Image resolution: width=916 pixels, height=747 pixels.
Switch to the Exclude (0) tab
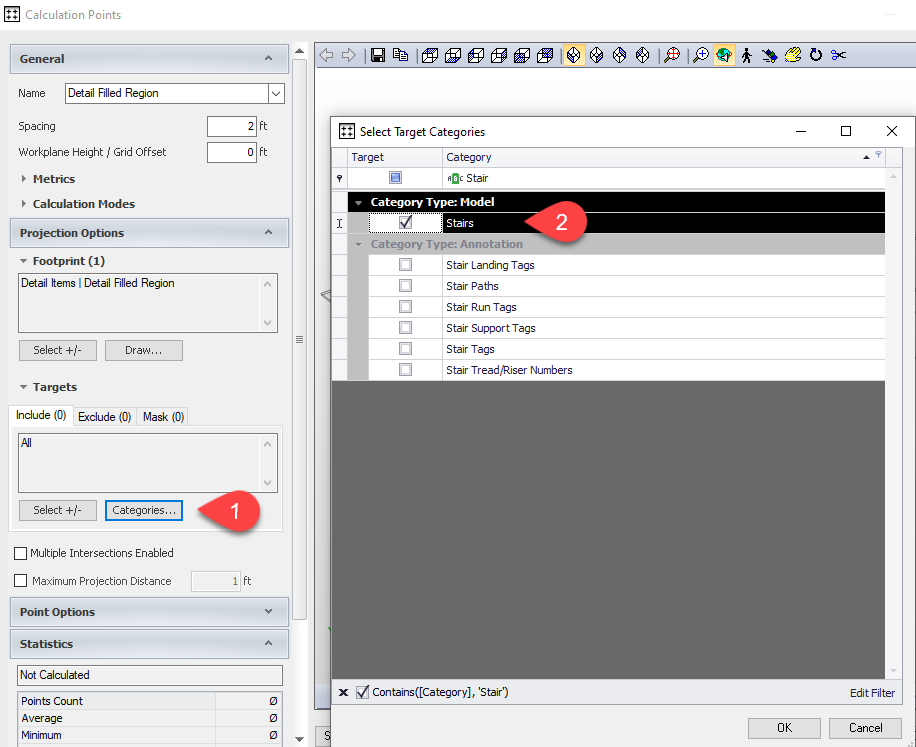pos(105,417)
